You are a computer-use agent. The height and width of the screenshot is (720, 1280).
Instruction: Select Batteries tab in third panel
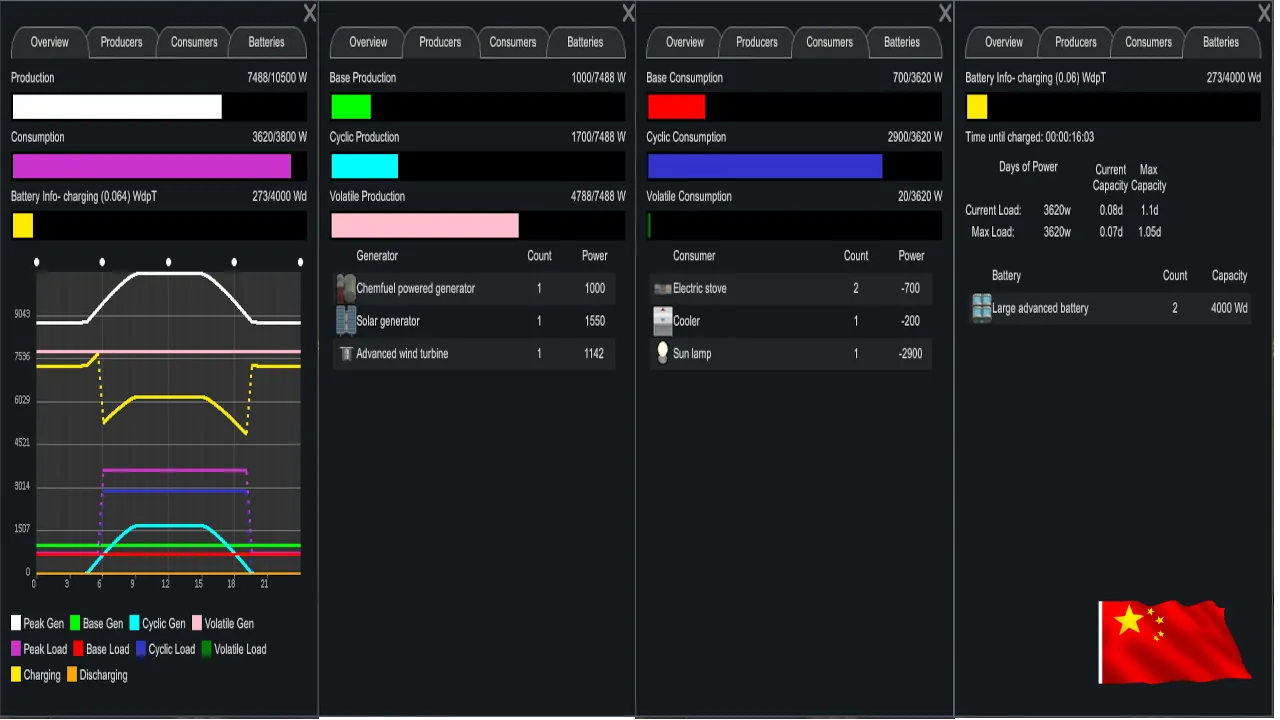(901, 42)
